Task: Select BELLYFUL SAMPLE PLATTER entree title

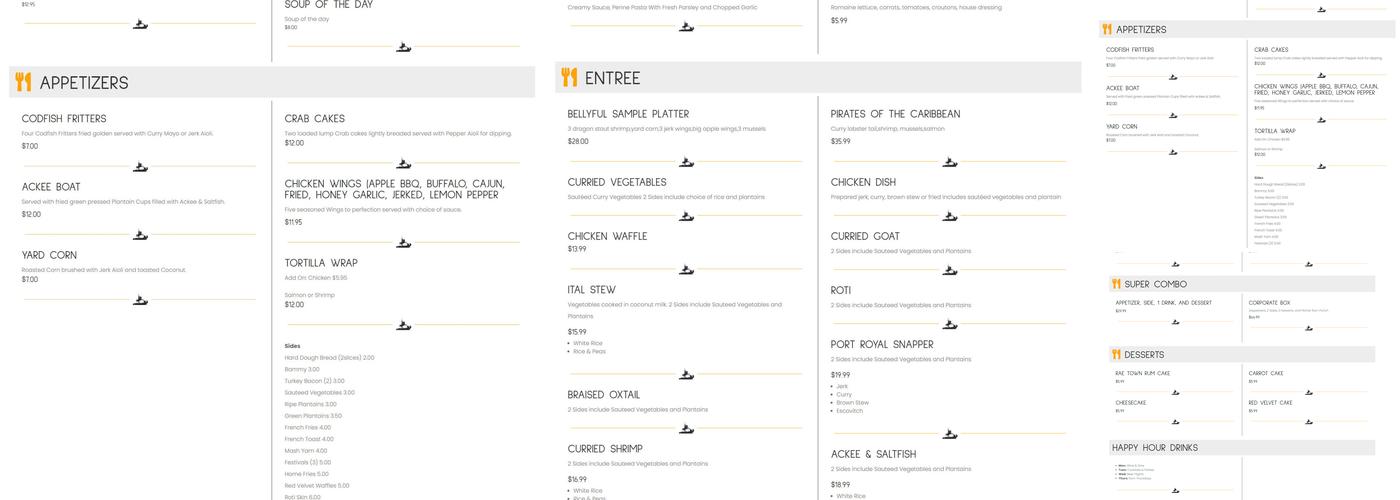Action: [x=628, y=114]
